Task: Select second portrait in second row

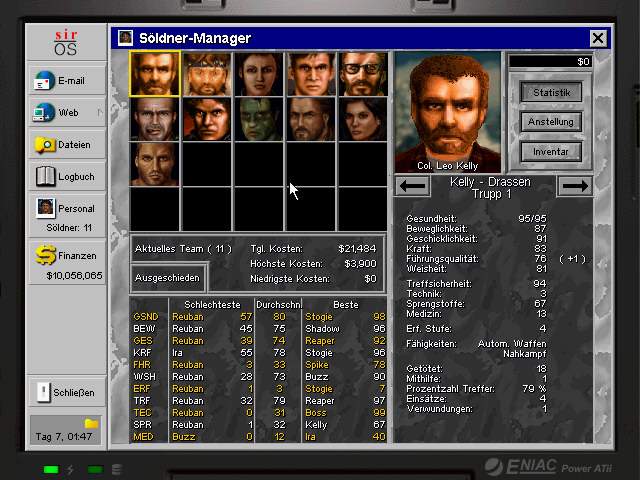Action: (x=207, y=119)
